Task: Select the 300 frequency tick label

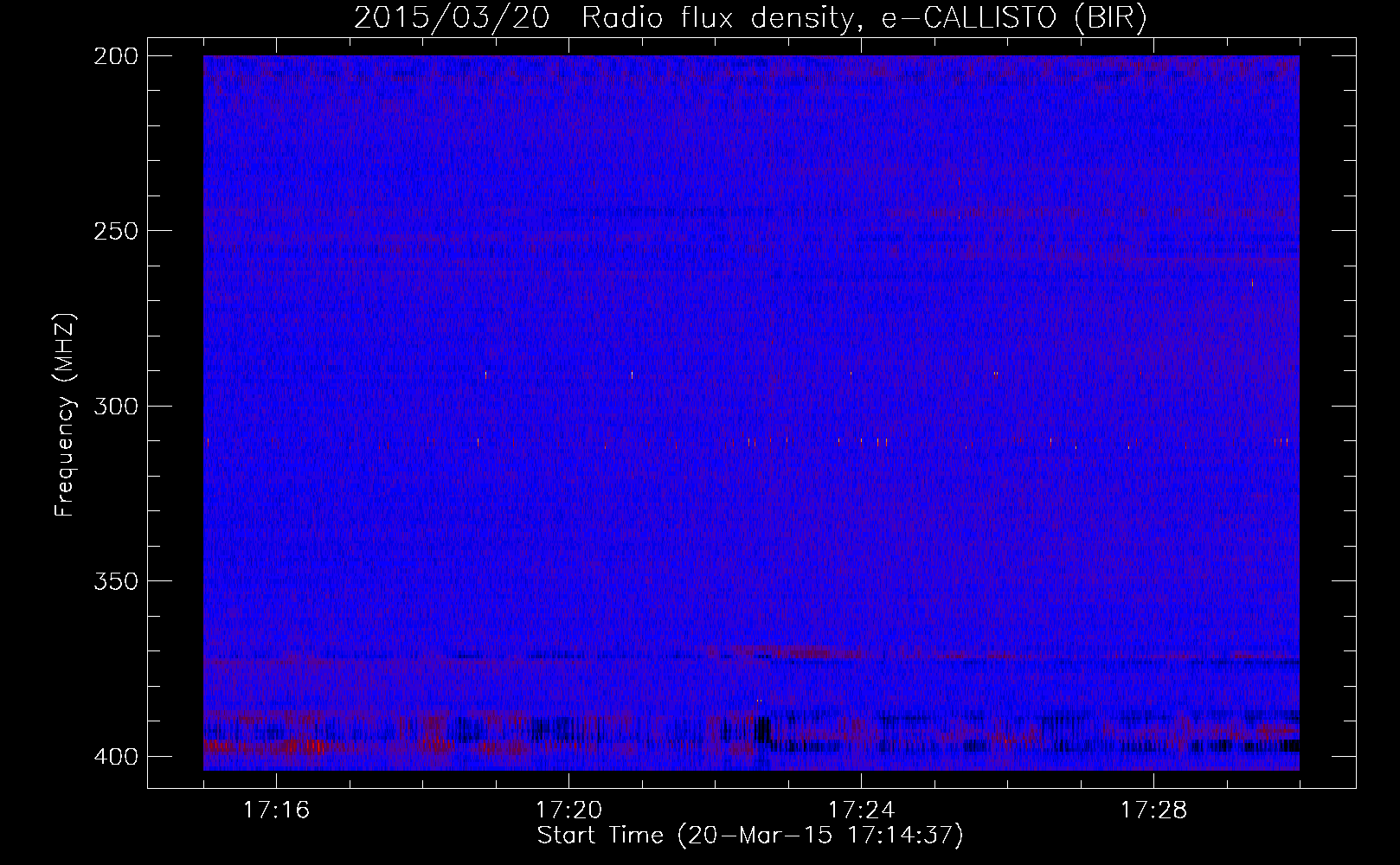Action: [116, 407]
